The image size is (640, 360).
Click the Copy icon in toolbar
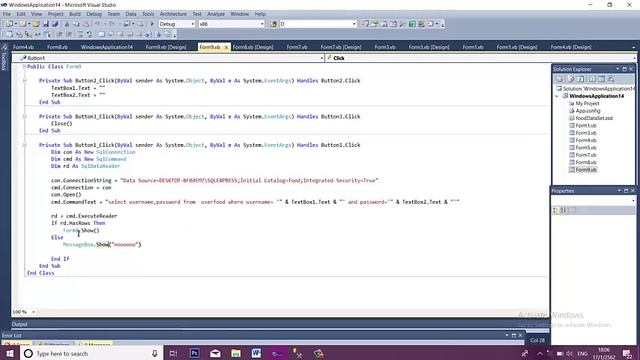click(x=76, y=24)
